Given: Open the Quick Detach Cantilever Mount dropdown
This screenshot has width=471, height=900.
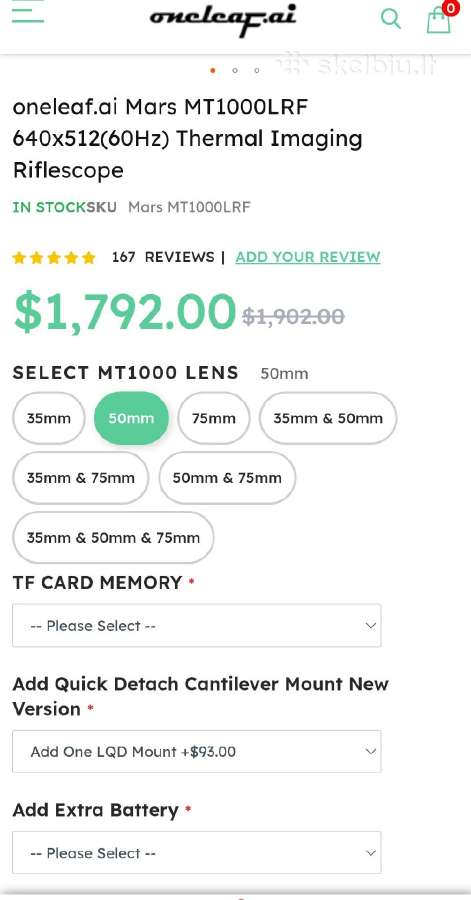Looking at the screenshot, I should pyautogui.click(x=197, y=751).
